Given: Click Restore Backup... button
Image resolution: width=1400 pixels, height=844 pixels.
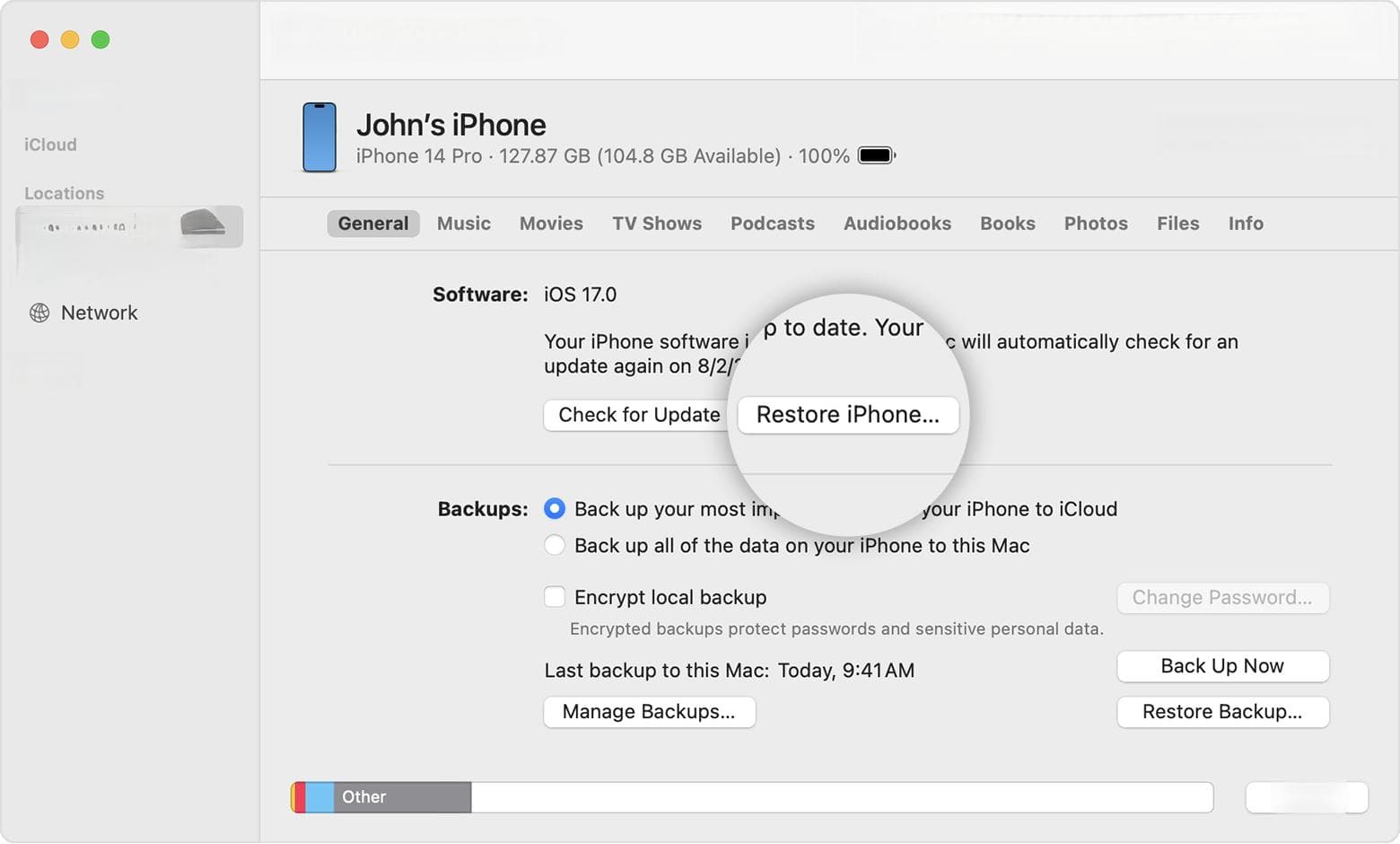Looking at the screenshot, I should point(1222,712).
